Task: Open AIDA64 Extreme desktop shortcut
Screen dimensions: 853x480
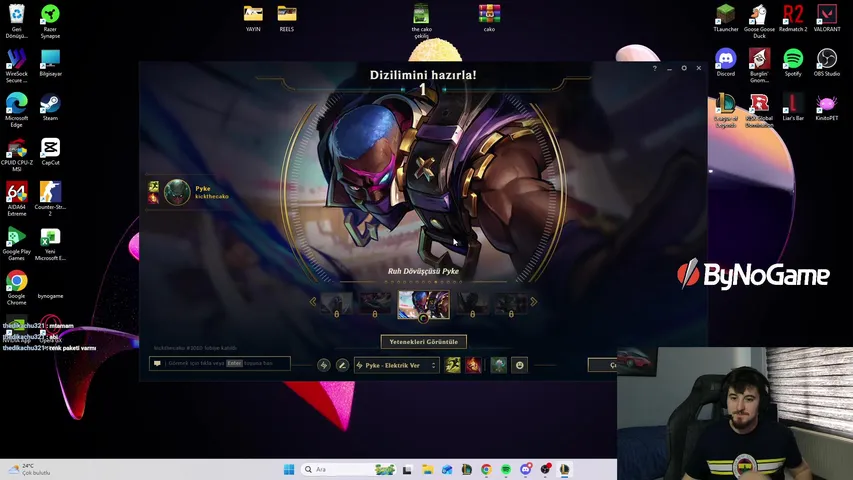Action: click(16, 199)
